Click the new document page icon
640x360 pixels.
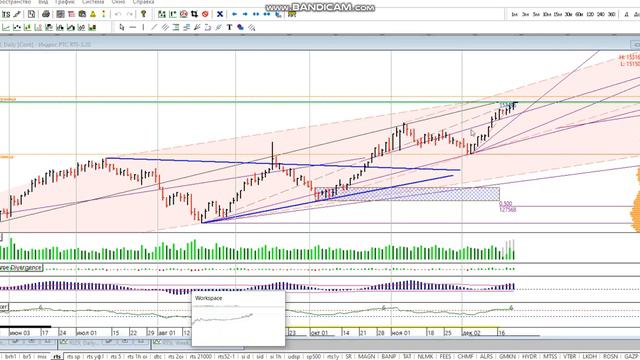pyautogui.click(x=31, y=14)
